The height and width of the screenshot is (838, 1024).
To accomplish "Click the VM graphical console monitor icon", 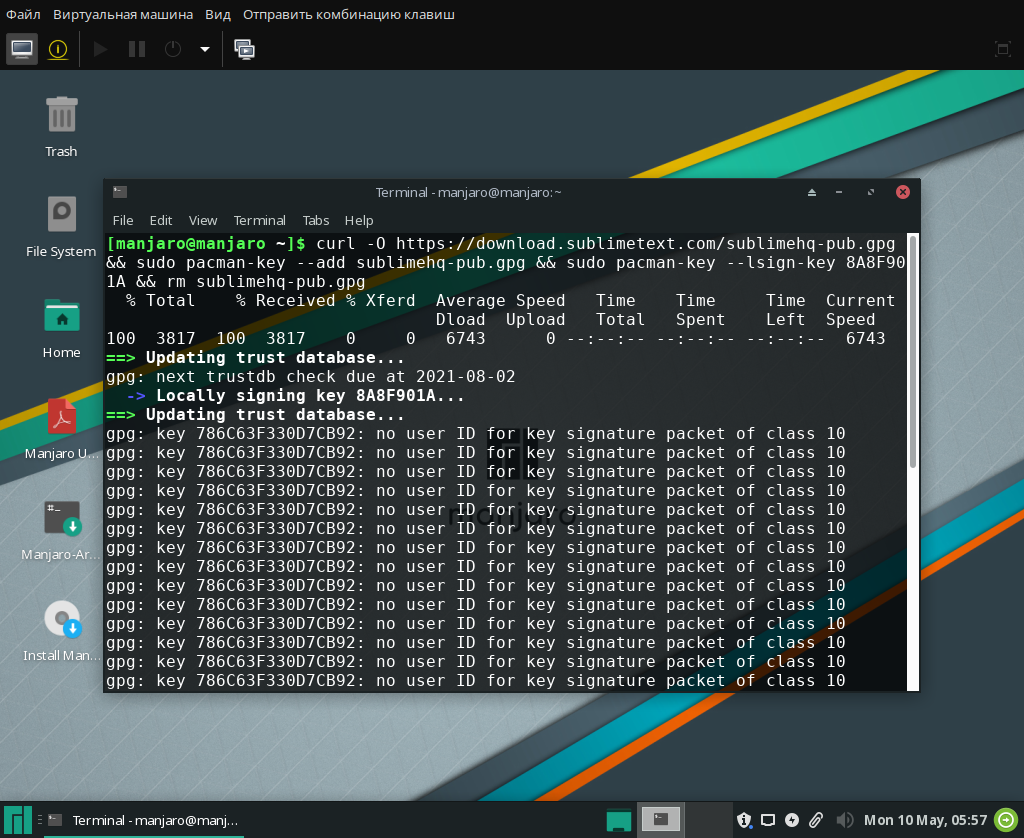I will tap(22, 48).
